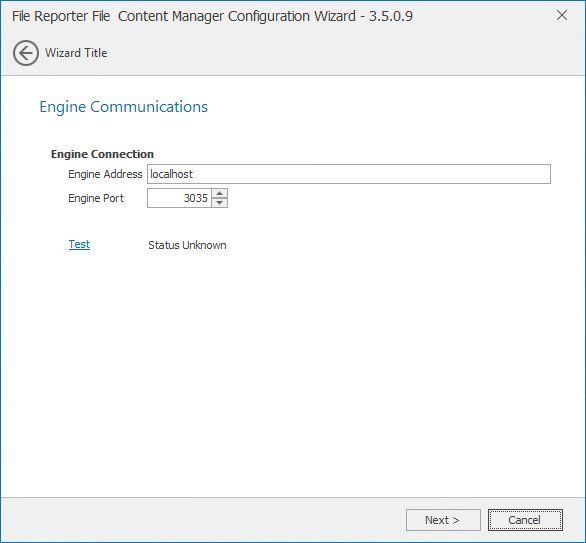Cancel the wizard
586x543 pixels.
tap(525, 520)
